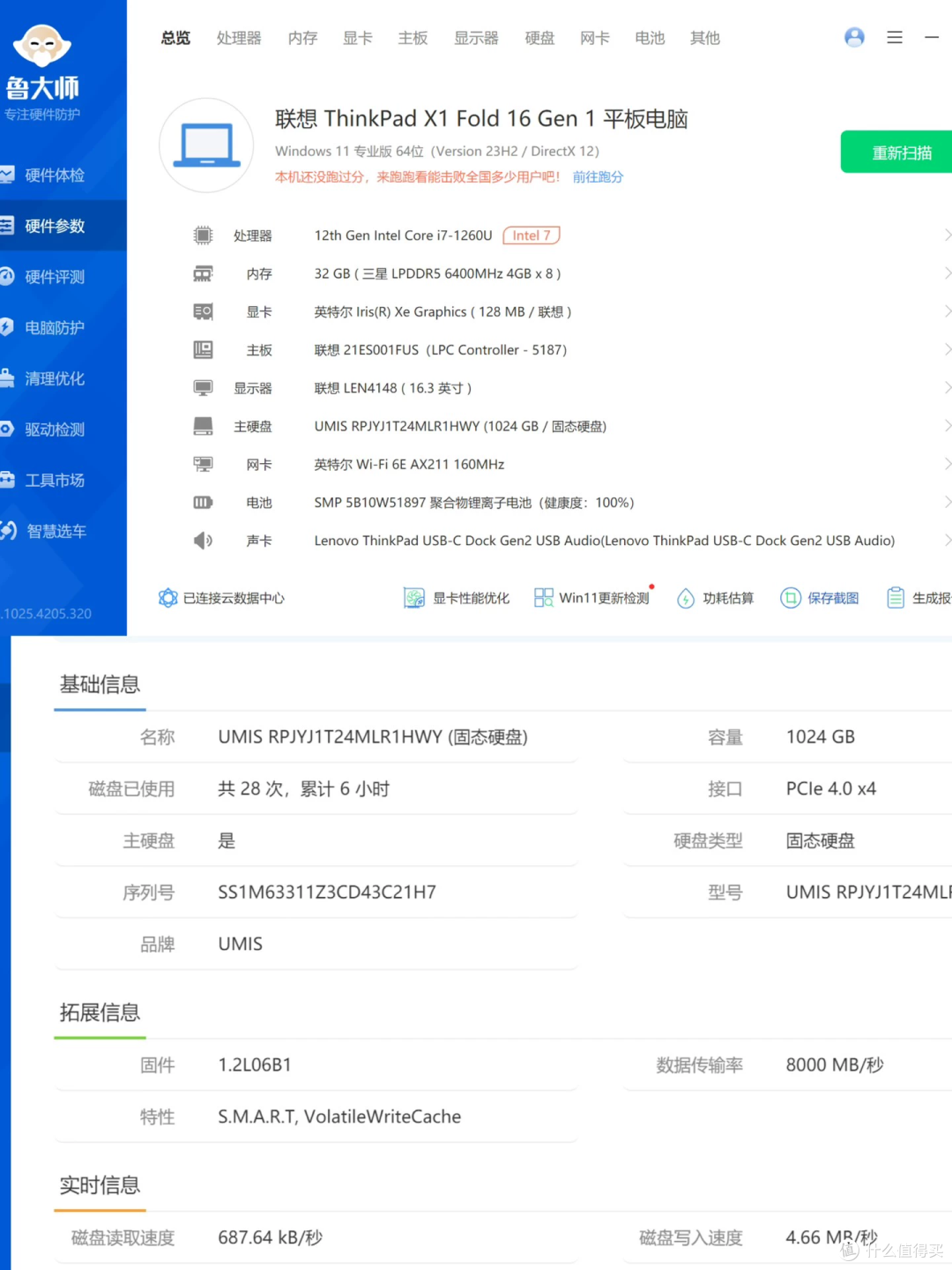Open the 网卡 tab
Screen dimensions: 952x1270
coord(595,38)
